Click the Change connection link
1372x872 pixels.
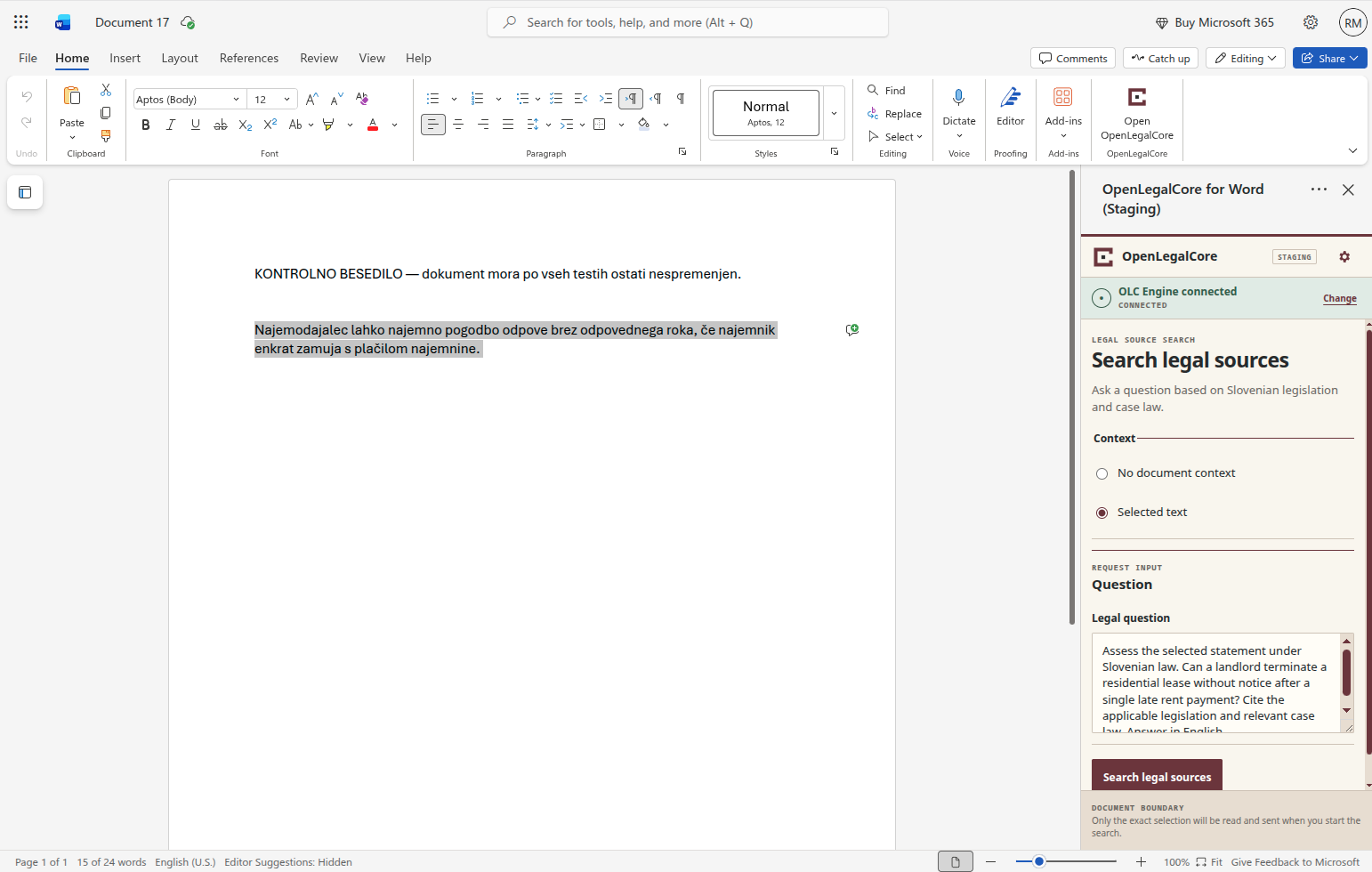(x=1339, y=299)
